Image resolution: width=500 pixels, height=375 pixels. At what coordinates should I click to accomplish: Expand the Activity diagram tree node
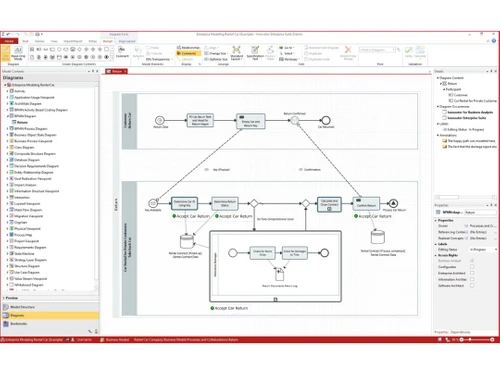click(8, 91)
